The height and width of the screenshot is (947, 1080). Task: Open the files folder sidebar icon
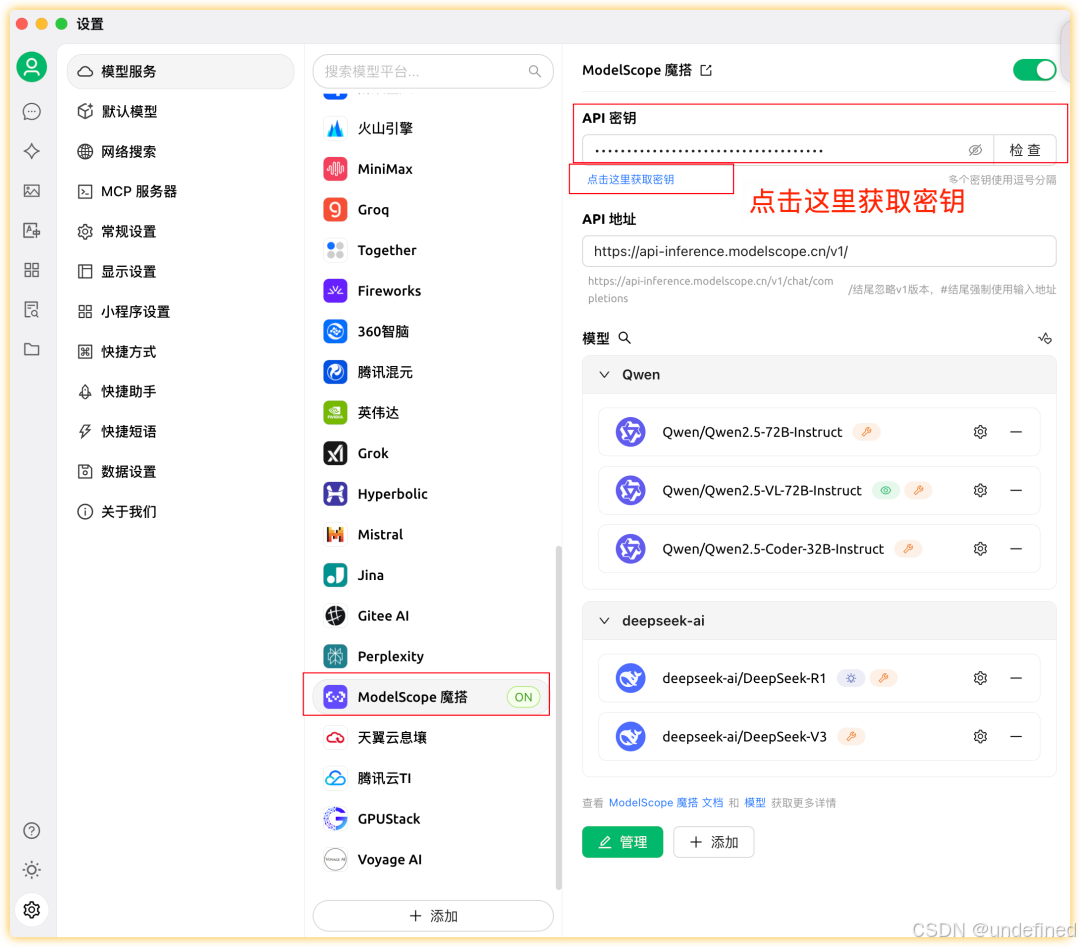[x=32, y=349]
